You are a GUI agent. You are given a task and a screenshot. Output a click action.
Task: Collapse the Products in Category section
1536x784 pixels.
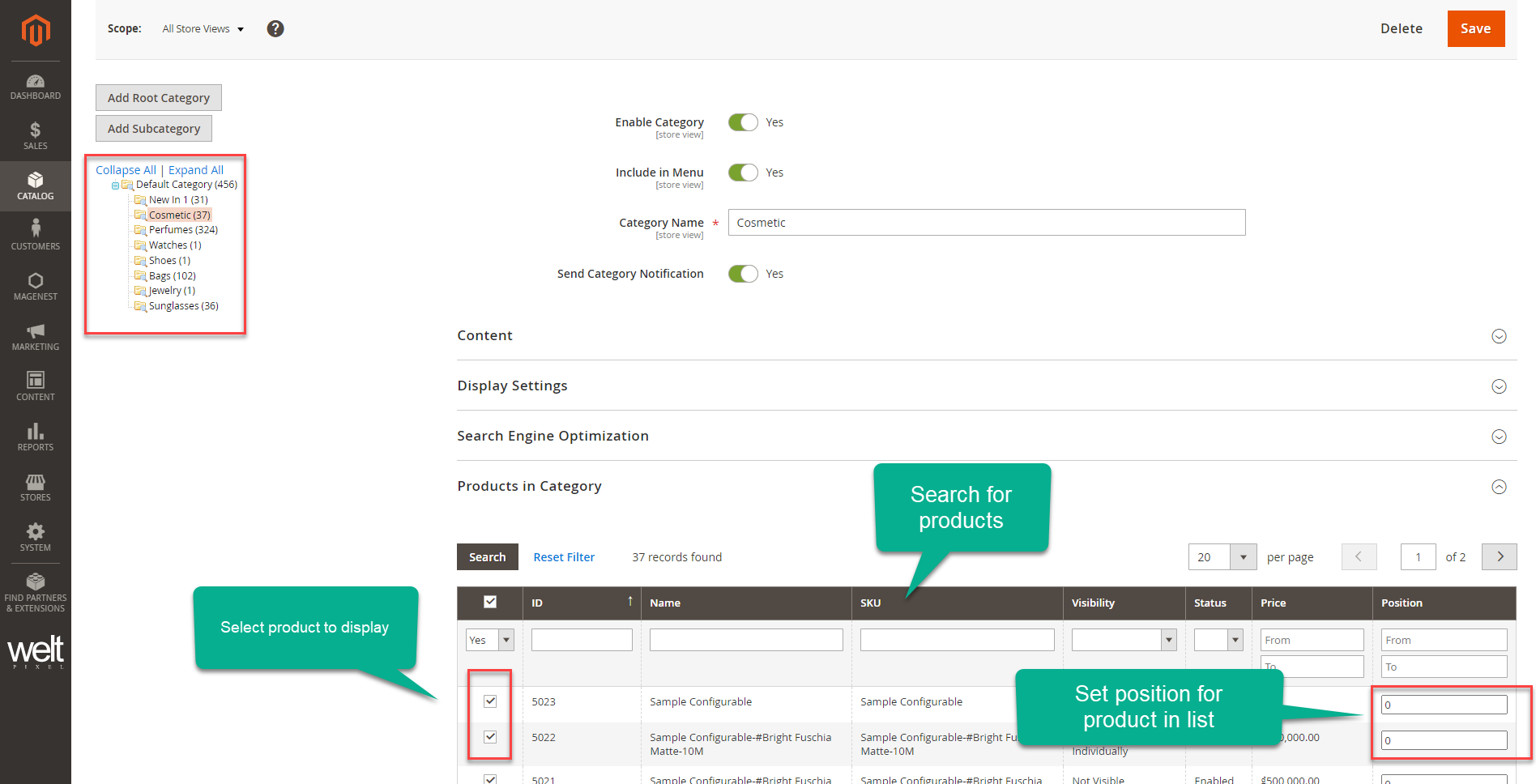[1499, 487]
